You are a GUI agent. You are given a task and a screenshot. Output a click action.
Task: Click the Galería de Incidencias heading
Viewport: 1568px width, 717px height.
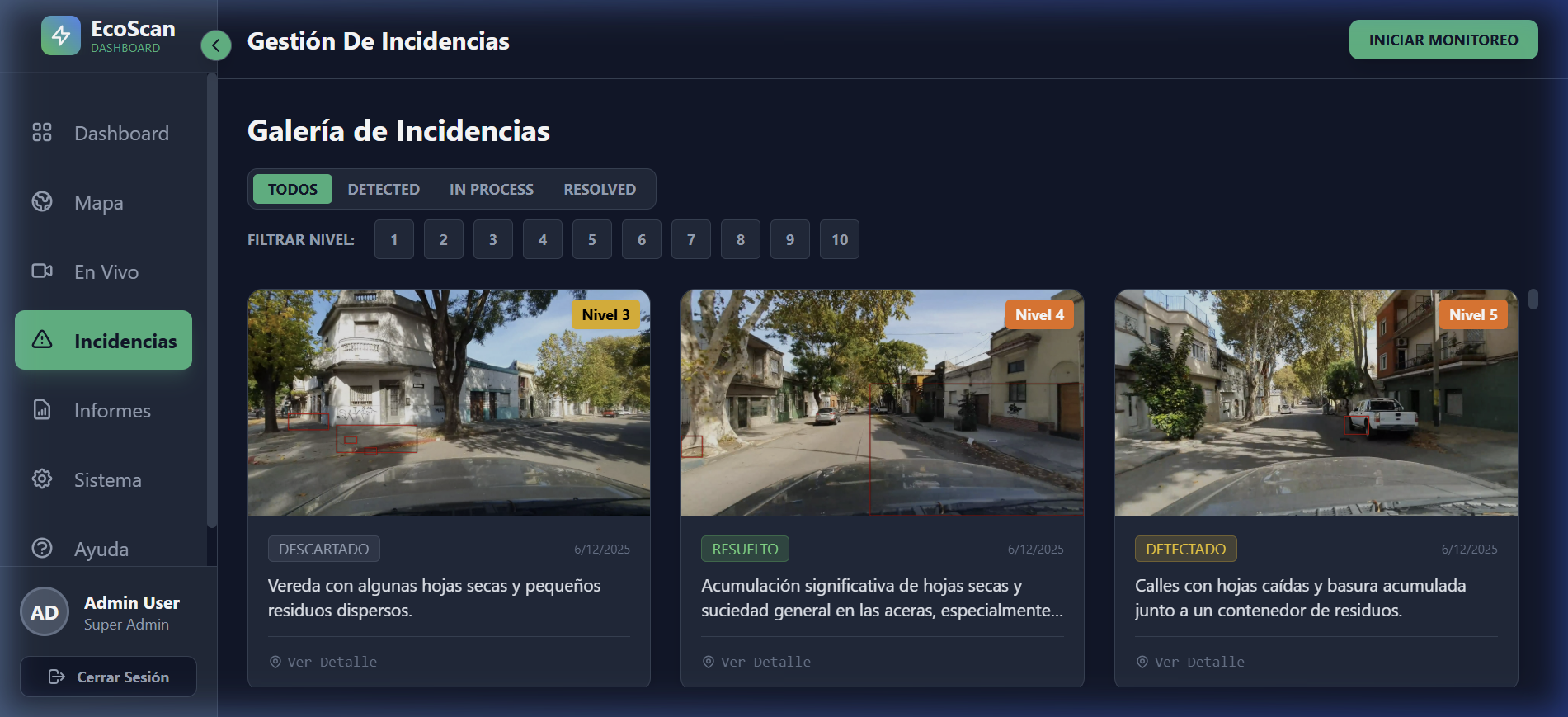(x=398, y=130)
